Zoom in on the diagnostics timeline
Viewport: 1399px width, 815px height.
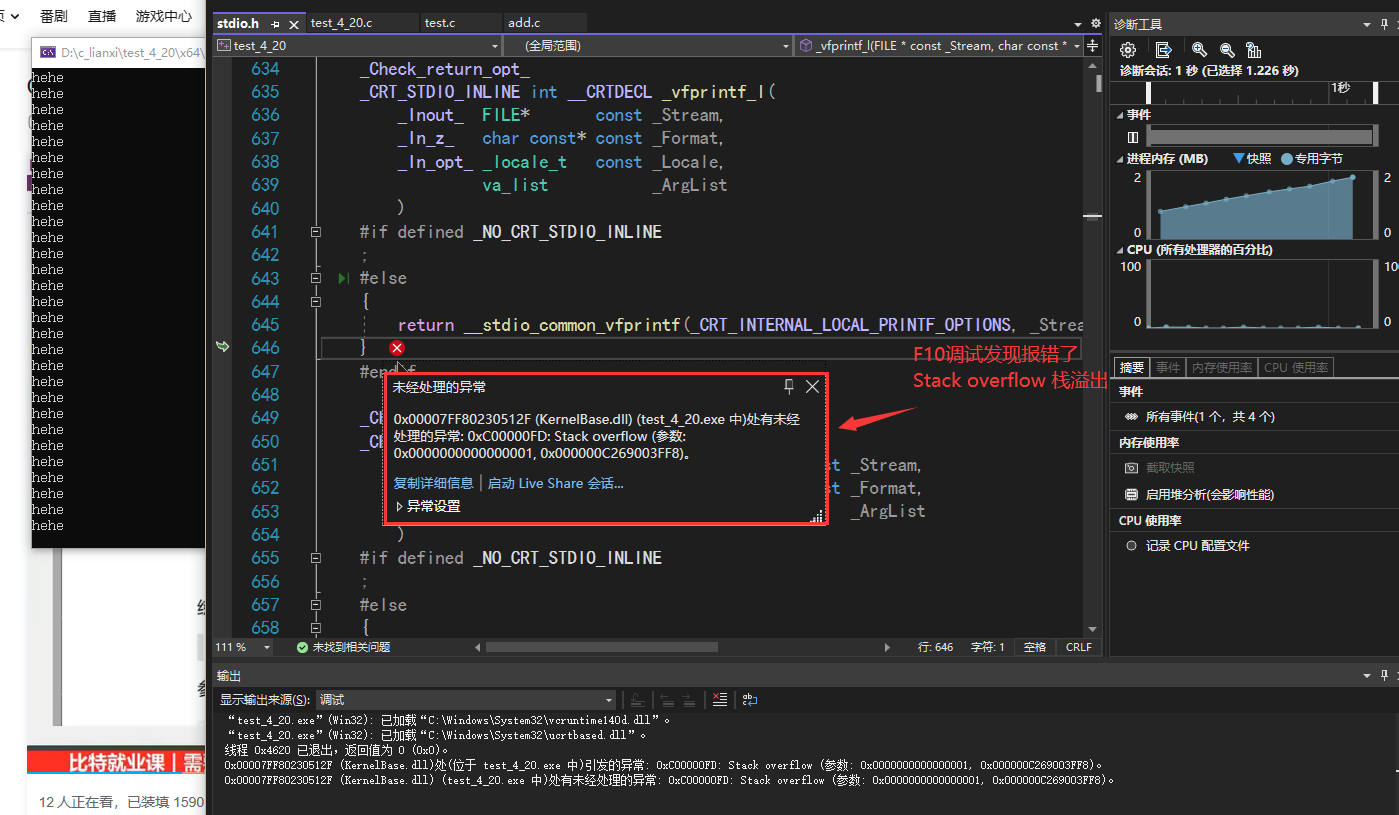pos(1199,50)
